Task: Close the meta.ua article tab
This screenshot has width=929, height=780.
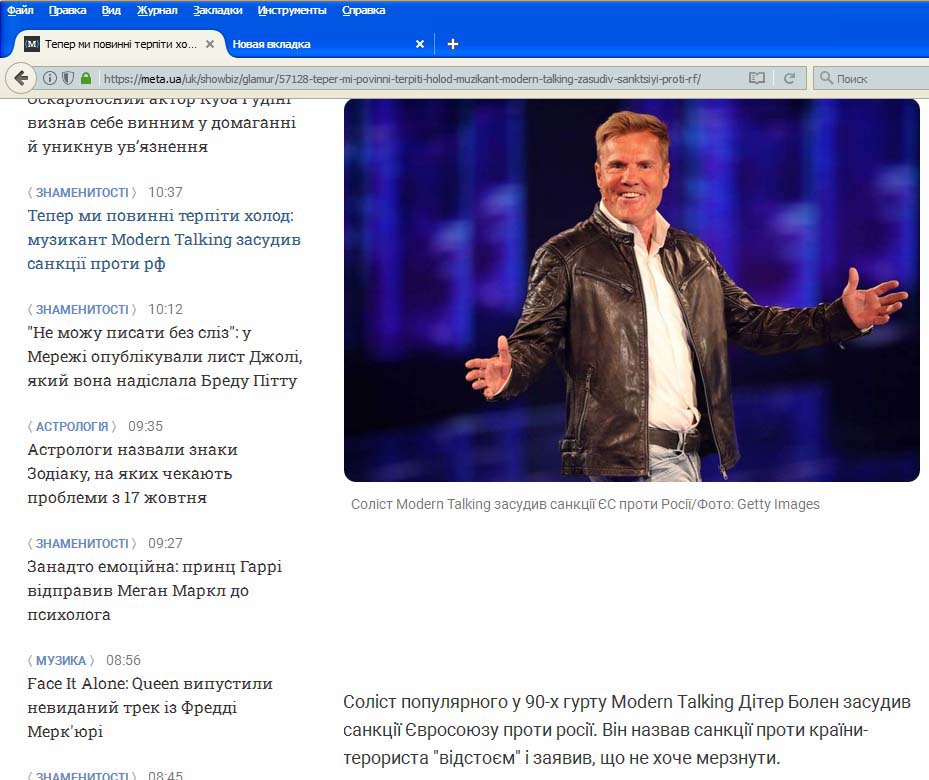Action: [210, 44]
